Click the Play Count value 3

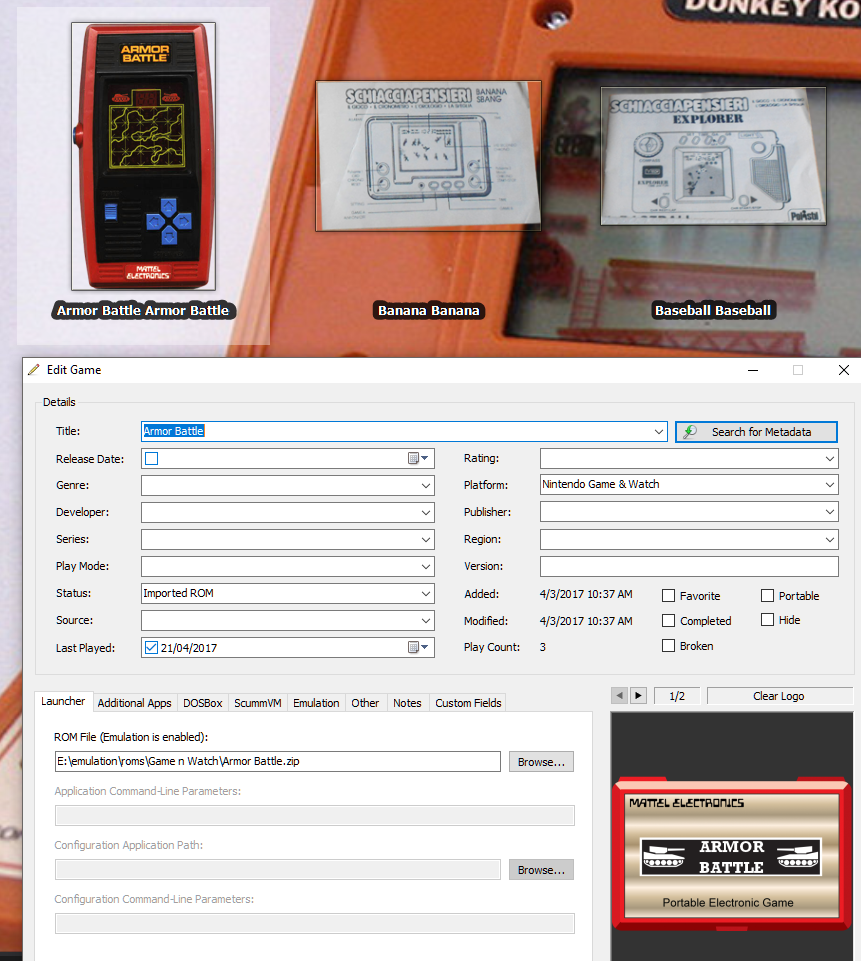pyautogui.click(x=542, y=647)
